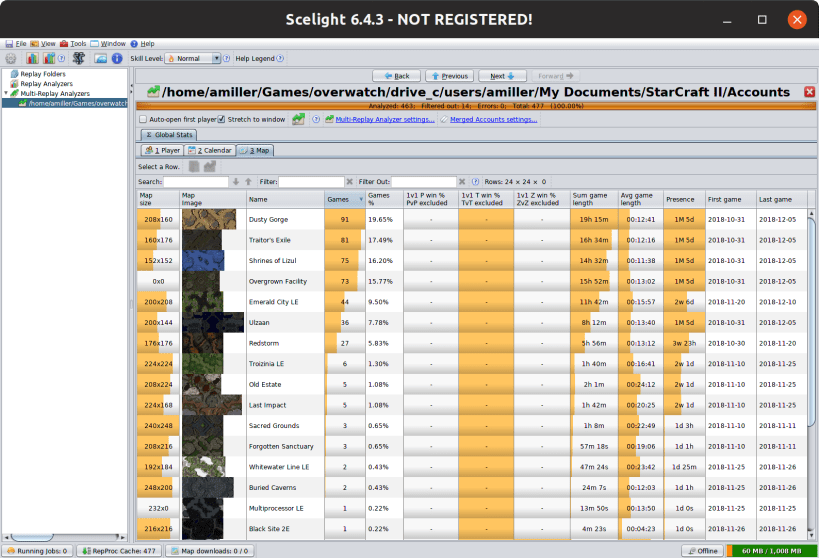This screenshot has width=819, height=558.
Task: Sort by the Last game column header
Action: pos(781,200)
